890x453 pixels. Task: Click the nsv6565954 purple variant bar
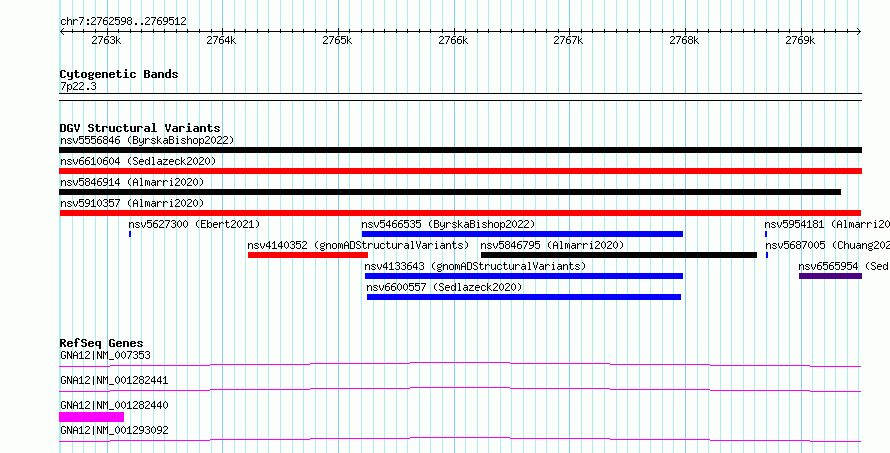(x=830, y=276)
